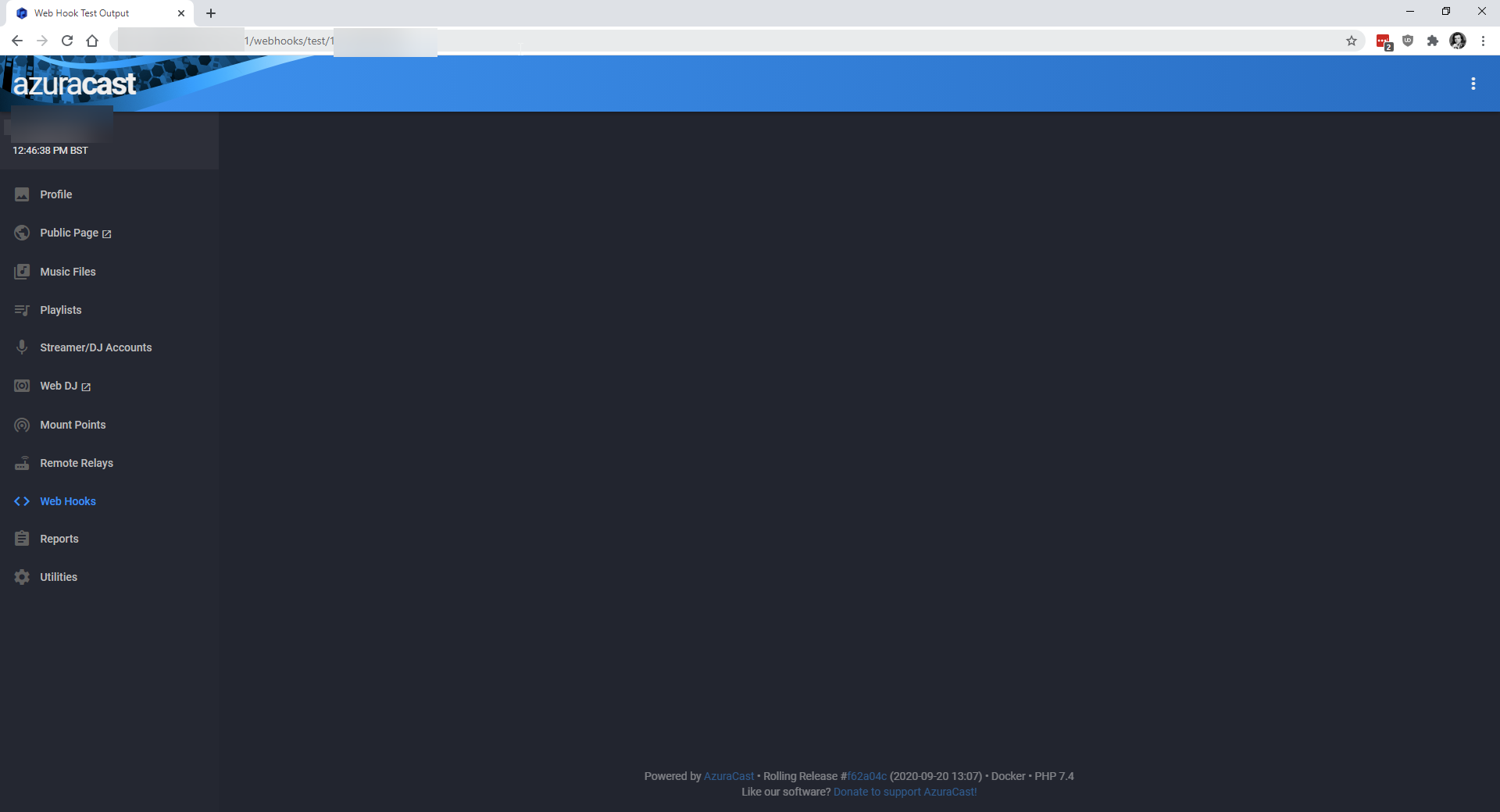The height and width of the screenshot is (812, 1500).
Task: Close the Web Hook Test Output tab
Action: tap(181, 13)
